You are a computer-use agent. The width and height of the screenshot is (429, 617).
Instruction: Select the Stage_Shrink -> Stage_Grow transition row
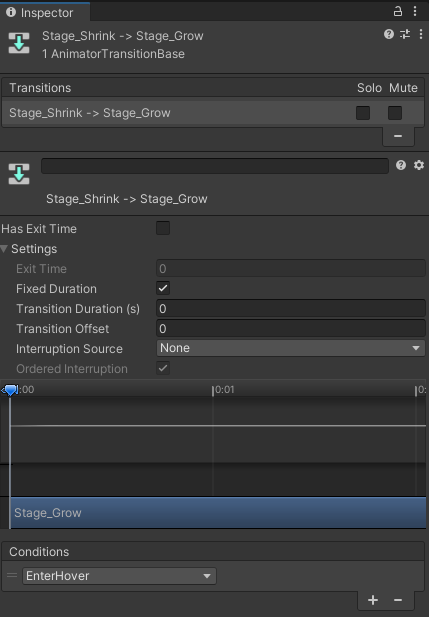(x=213, y=113)
